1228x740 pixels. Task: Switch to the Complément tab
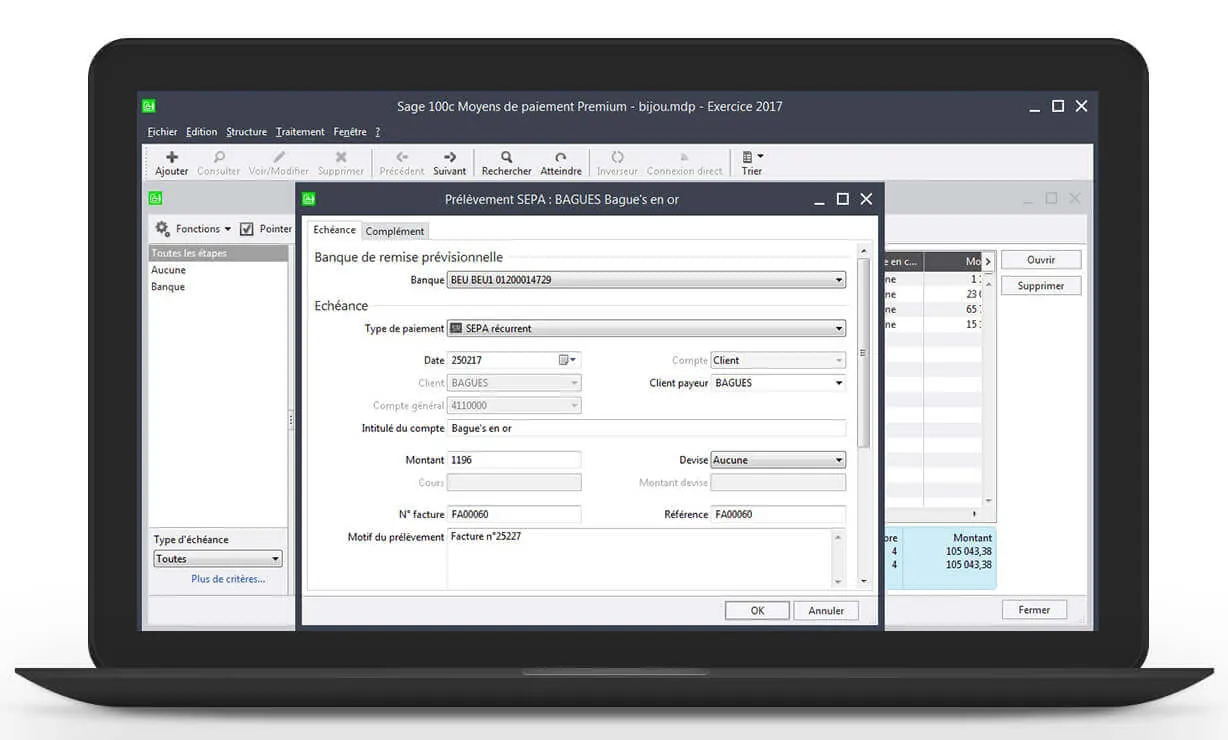click(395, 231)
